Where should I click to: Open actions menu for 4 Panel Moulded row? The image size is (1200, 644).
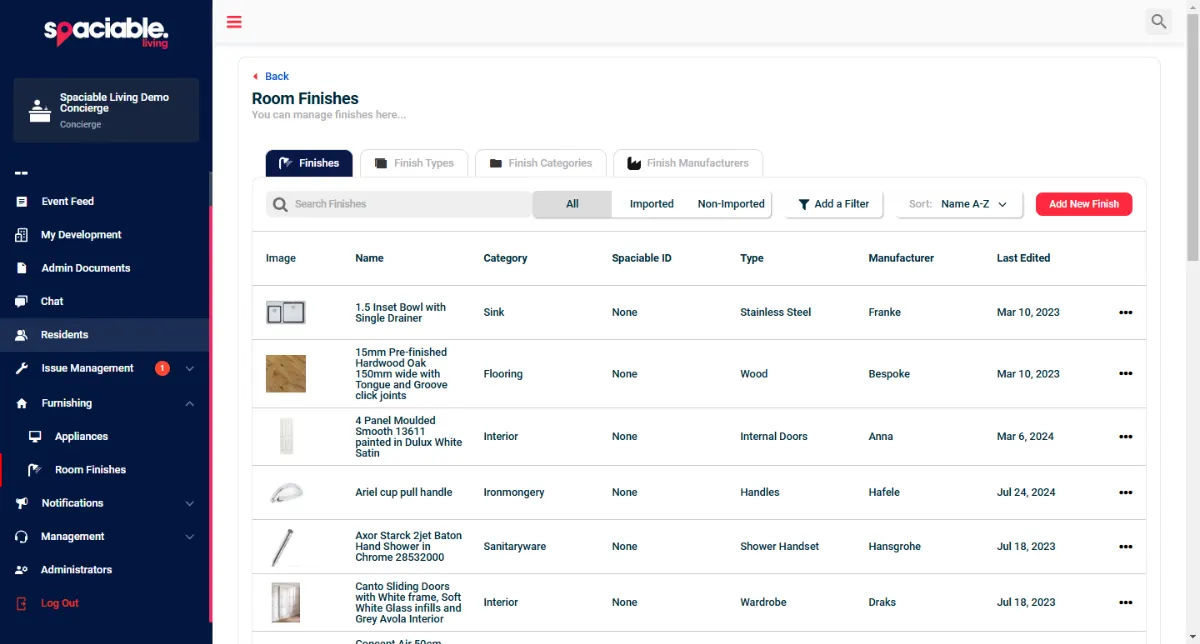[1125, 437]
